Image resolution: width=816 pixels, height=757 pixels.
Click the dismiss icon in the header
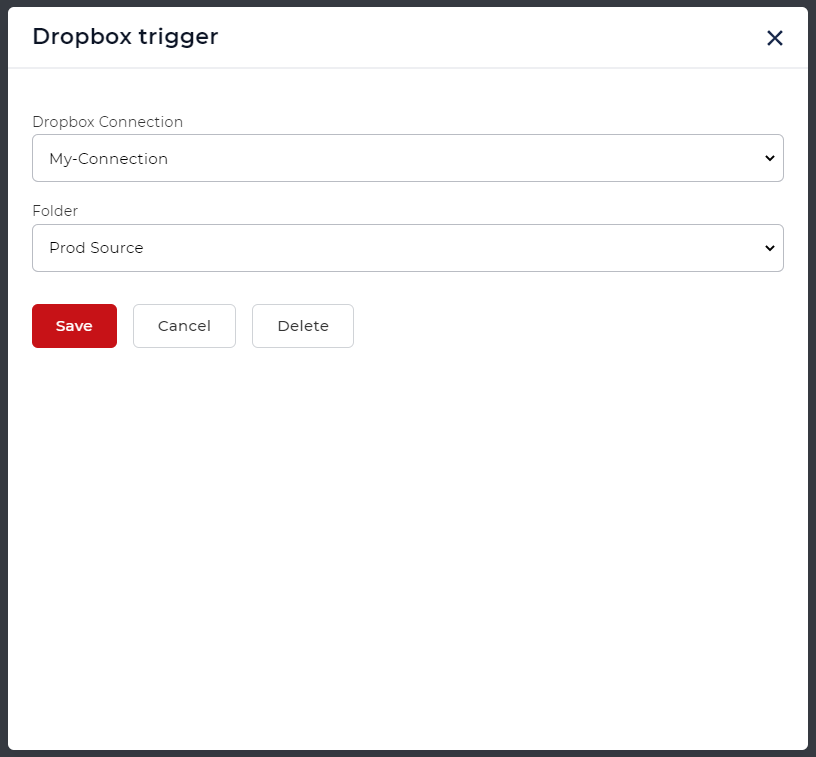[x=775, y=38]
